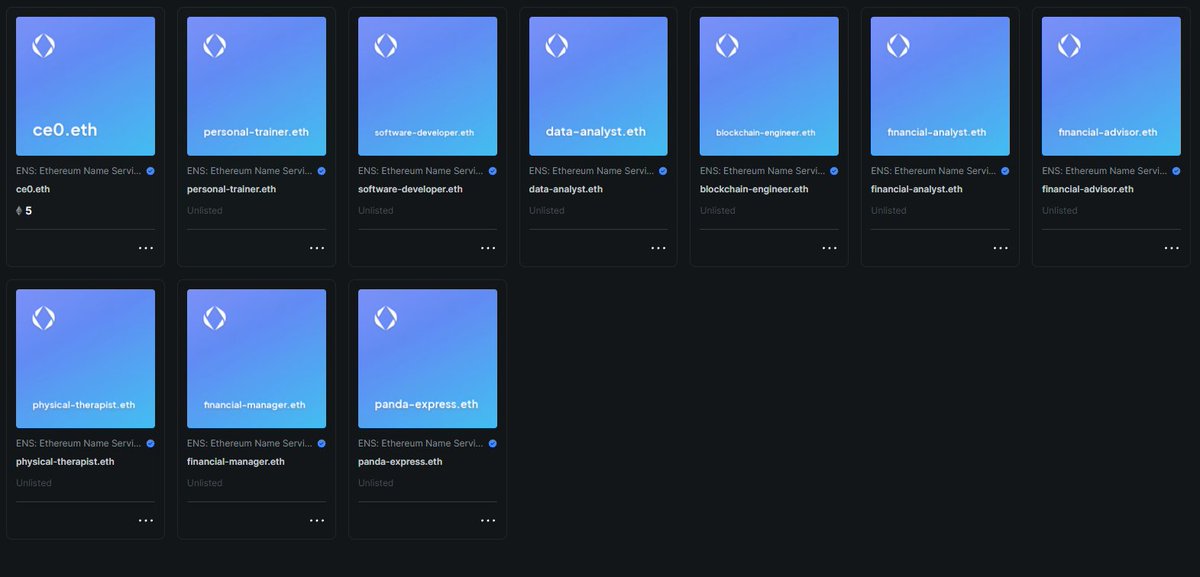Viewport: 1200px width, 577px height.
Task: Open the personal-trainer.eth card image
Action: pos(257,86)
